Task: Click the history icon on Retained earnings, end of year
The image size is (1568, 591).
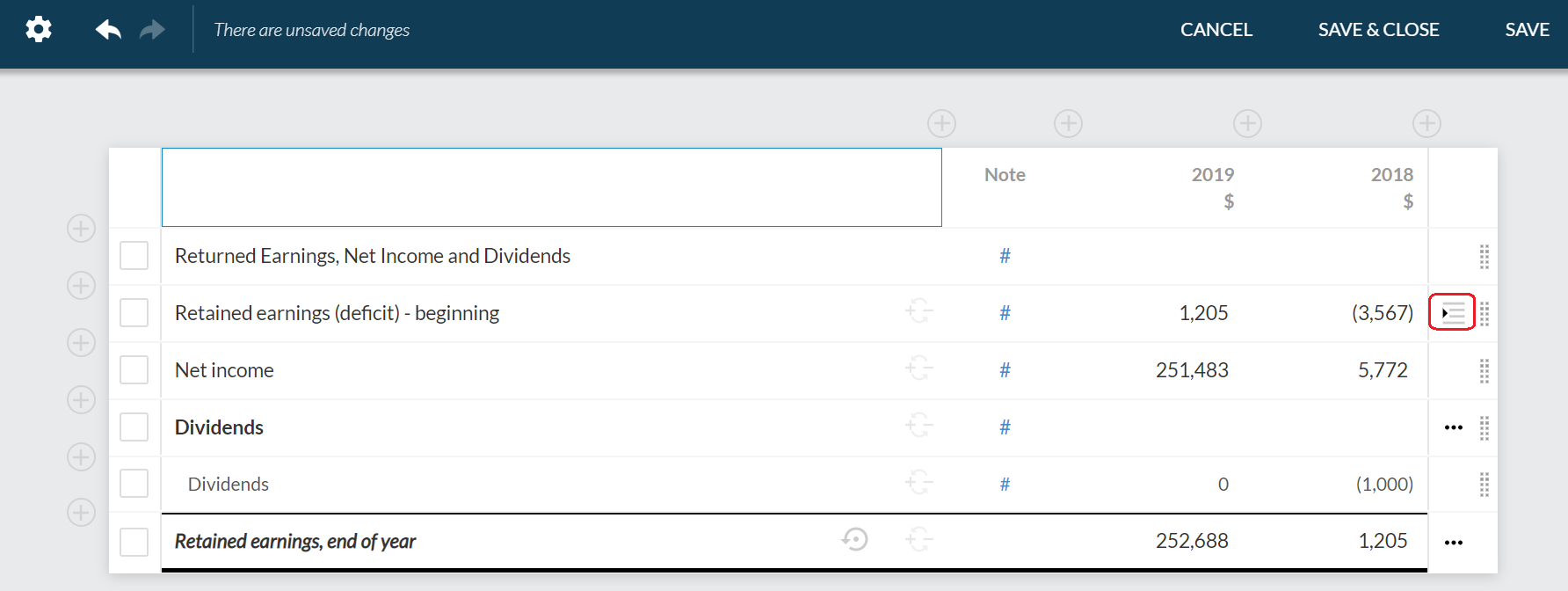Action: [854, 539]
